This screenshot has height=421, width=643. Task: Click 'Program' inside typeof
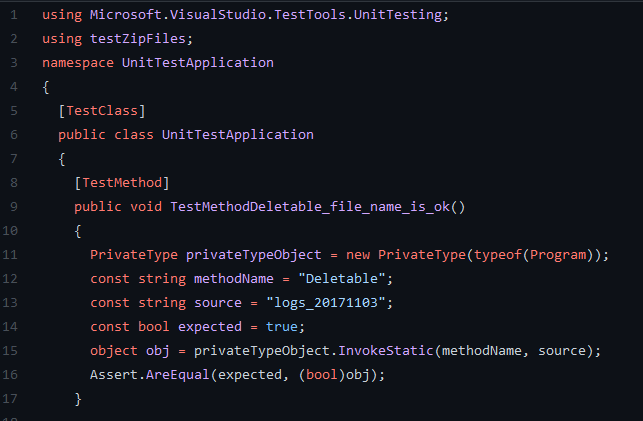tap(558, 255)
